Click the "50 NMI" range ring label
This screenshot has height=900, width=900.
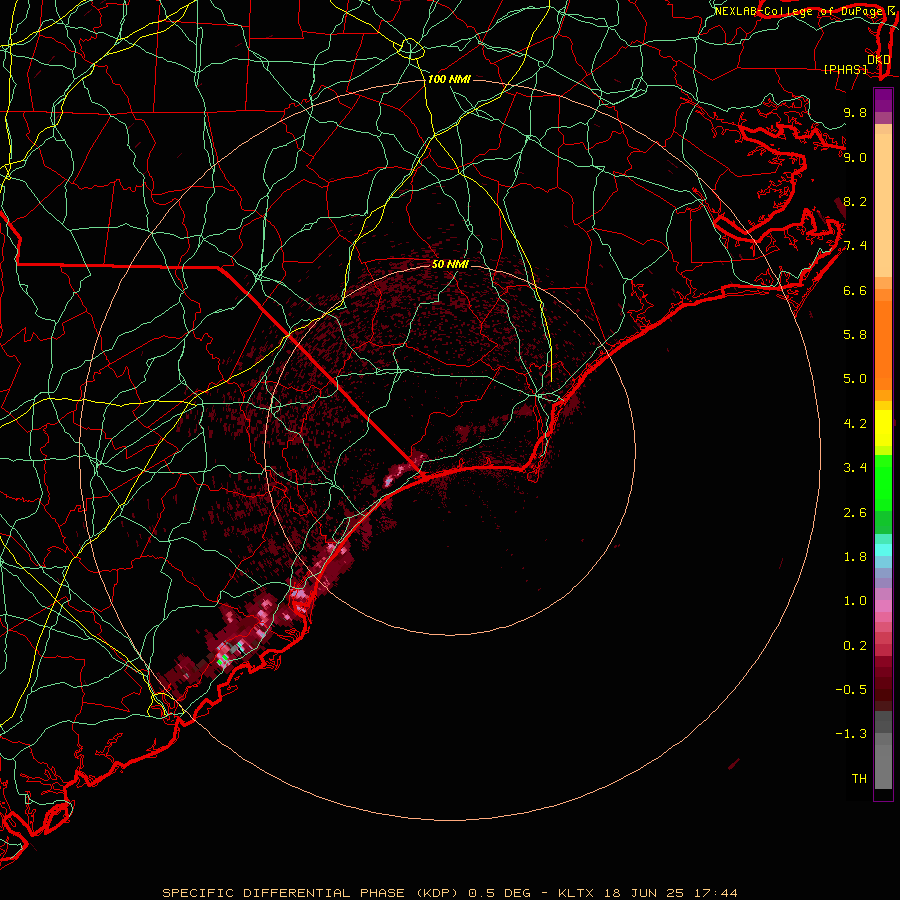450,265
